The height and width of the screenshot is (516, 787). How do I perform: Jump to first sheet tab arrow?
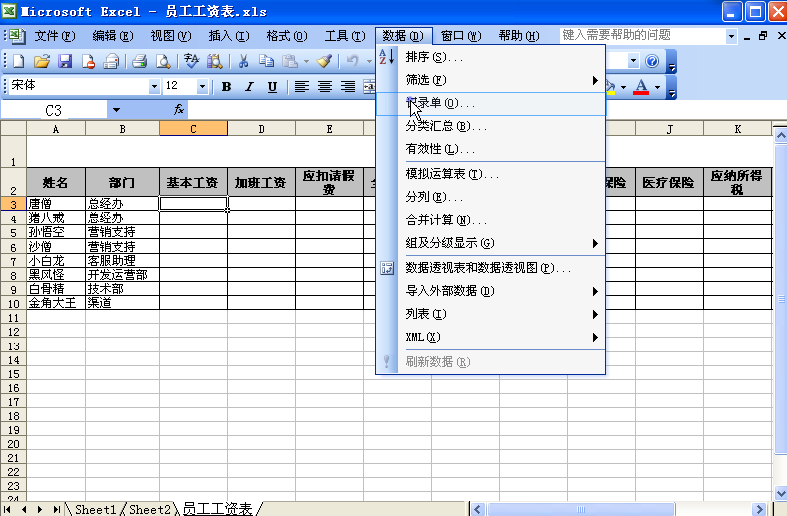coord(8,509)
